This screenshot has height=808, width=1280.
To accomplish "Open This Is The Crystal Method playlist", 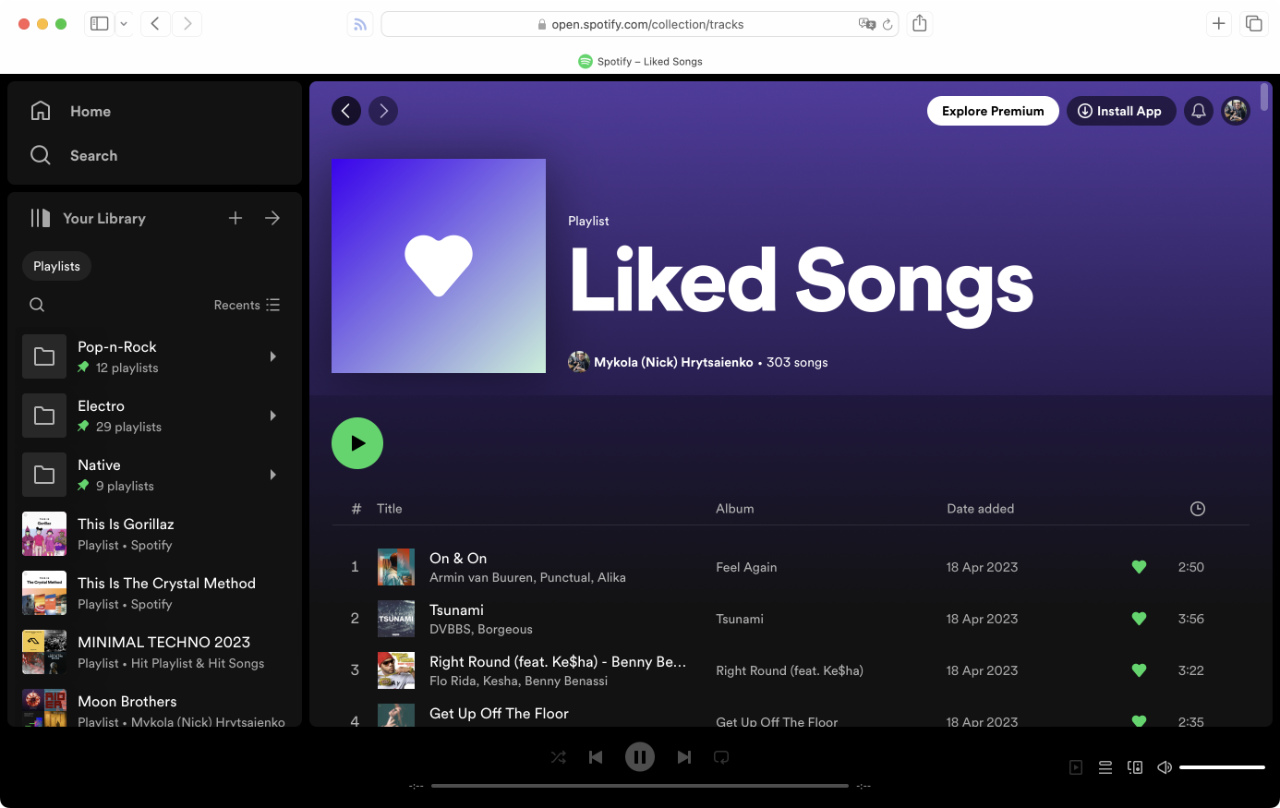I will coord(154,593).
